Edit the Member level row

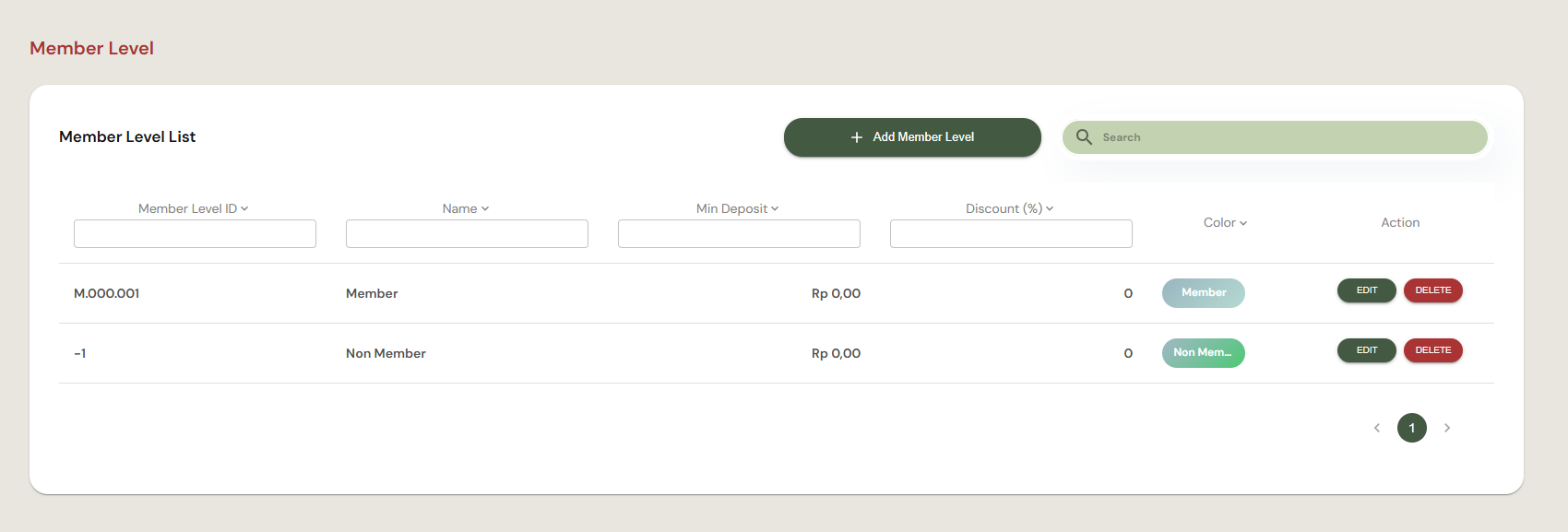click(1367, 290)
